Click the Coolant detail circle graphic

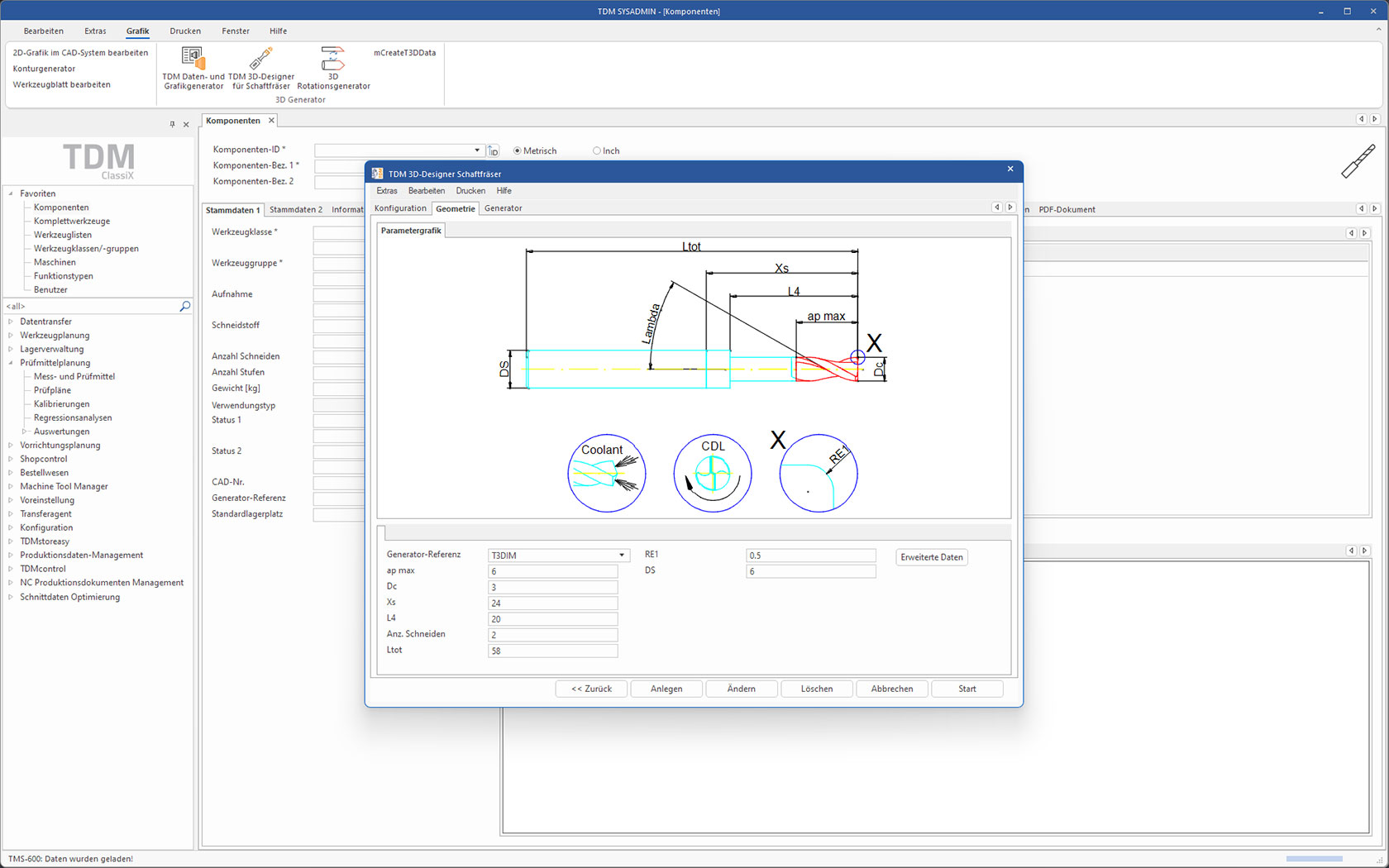click(x=607, y=473)
